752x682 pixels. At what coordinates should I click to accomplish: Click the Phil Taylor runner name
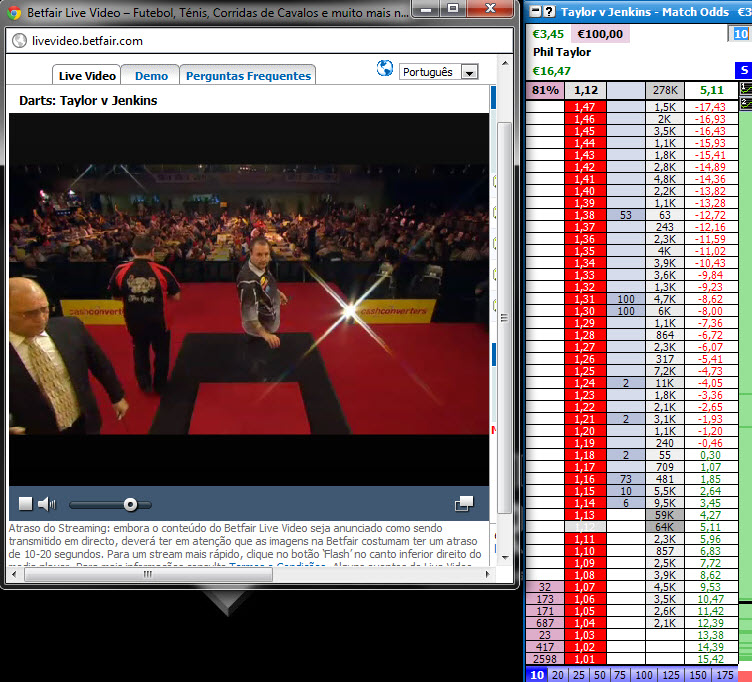click(562, 52)
